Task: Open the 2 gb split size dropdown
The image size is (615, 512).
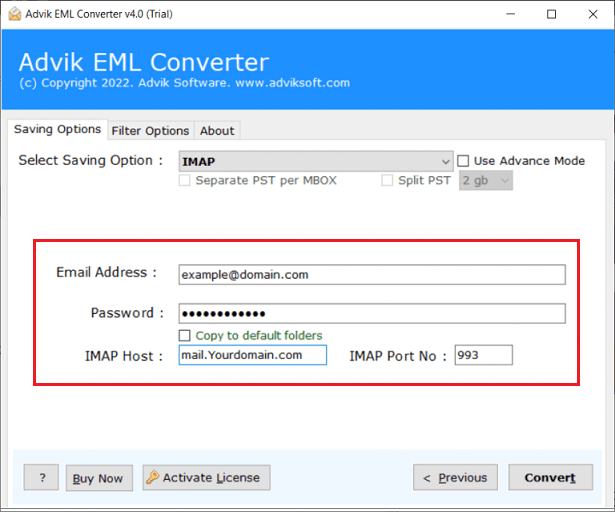Action: [486, 181]
